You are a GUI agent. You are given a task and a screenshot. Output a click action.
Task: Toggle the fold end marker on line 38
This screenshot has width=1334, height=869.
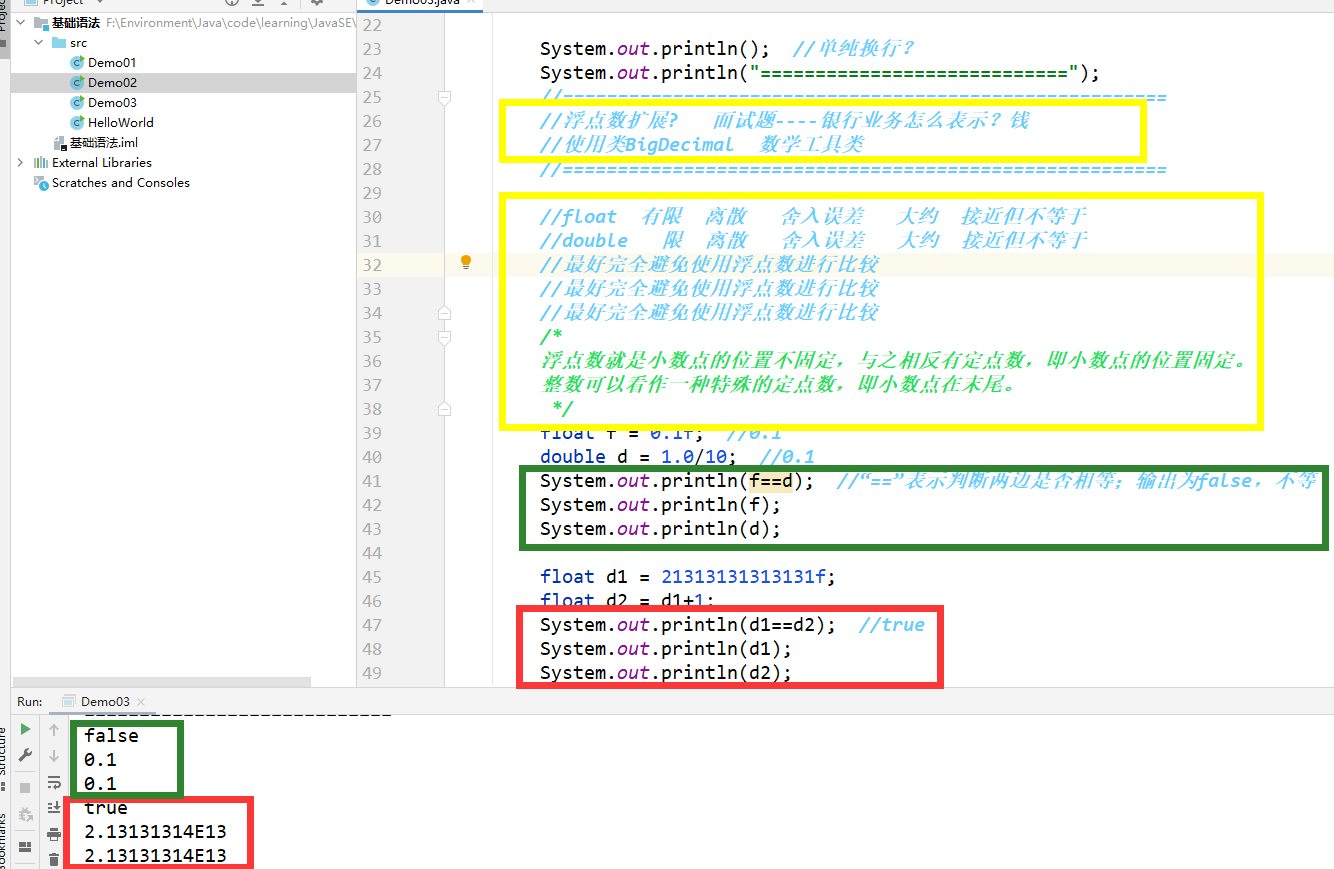coord(445,409)
